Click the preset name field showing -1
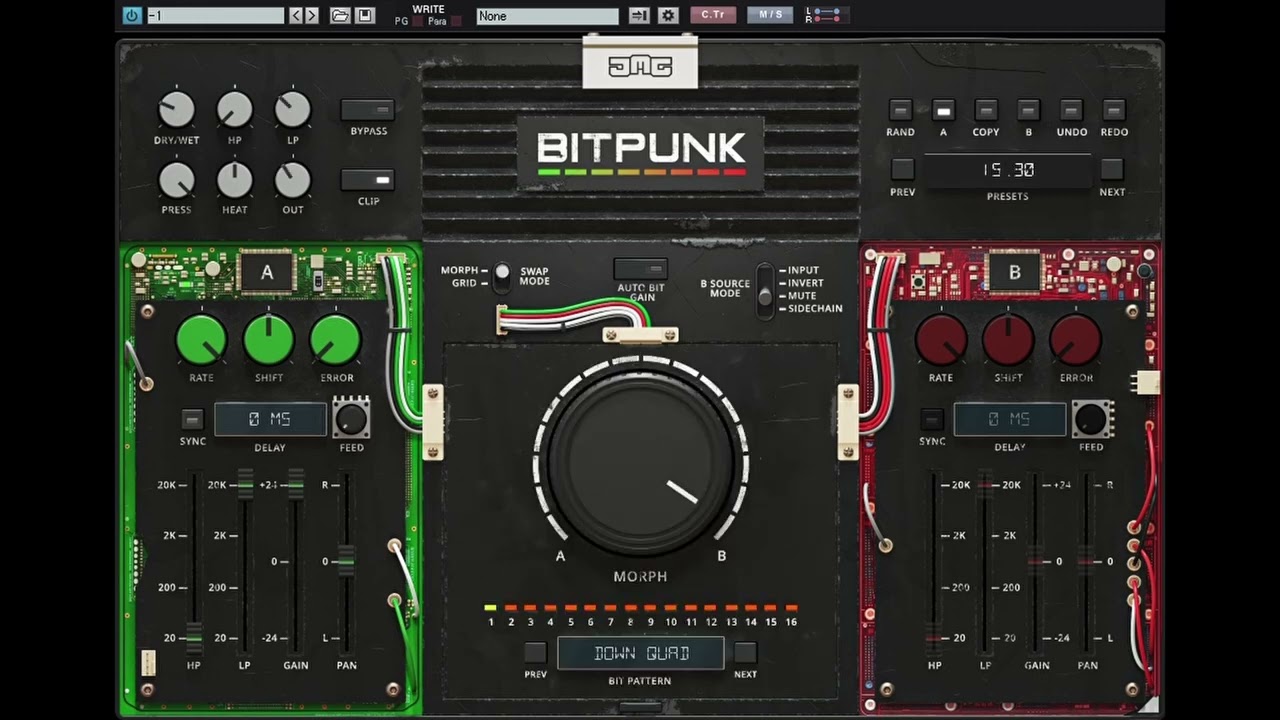 coord(215,16)
